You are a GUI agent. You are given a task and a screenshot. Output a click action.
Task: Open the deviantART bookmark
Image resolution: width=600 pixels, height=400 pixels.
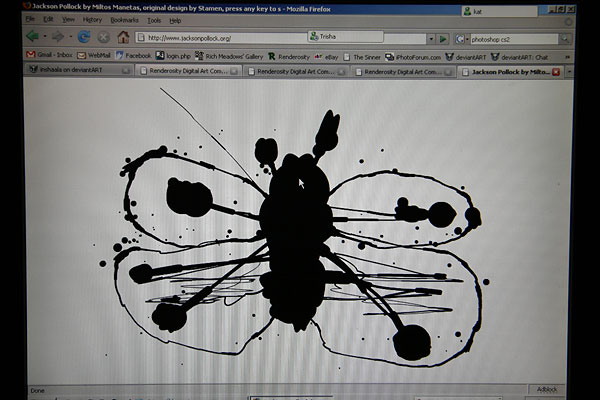pyautogui.click(x=465, y=57)
